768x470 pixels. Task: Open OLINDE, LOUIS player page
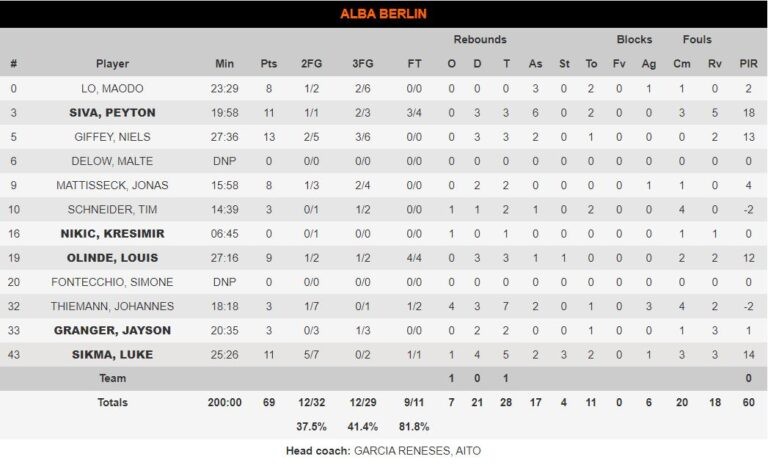tap(112, 258)
